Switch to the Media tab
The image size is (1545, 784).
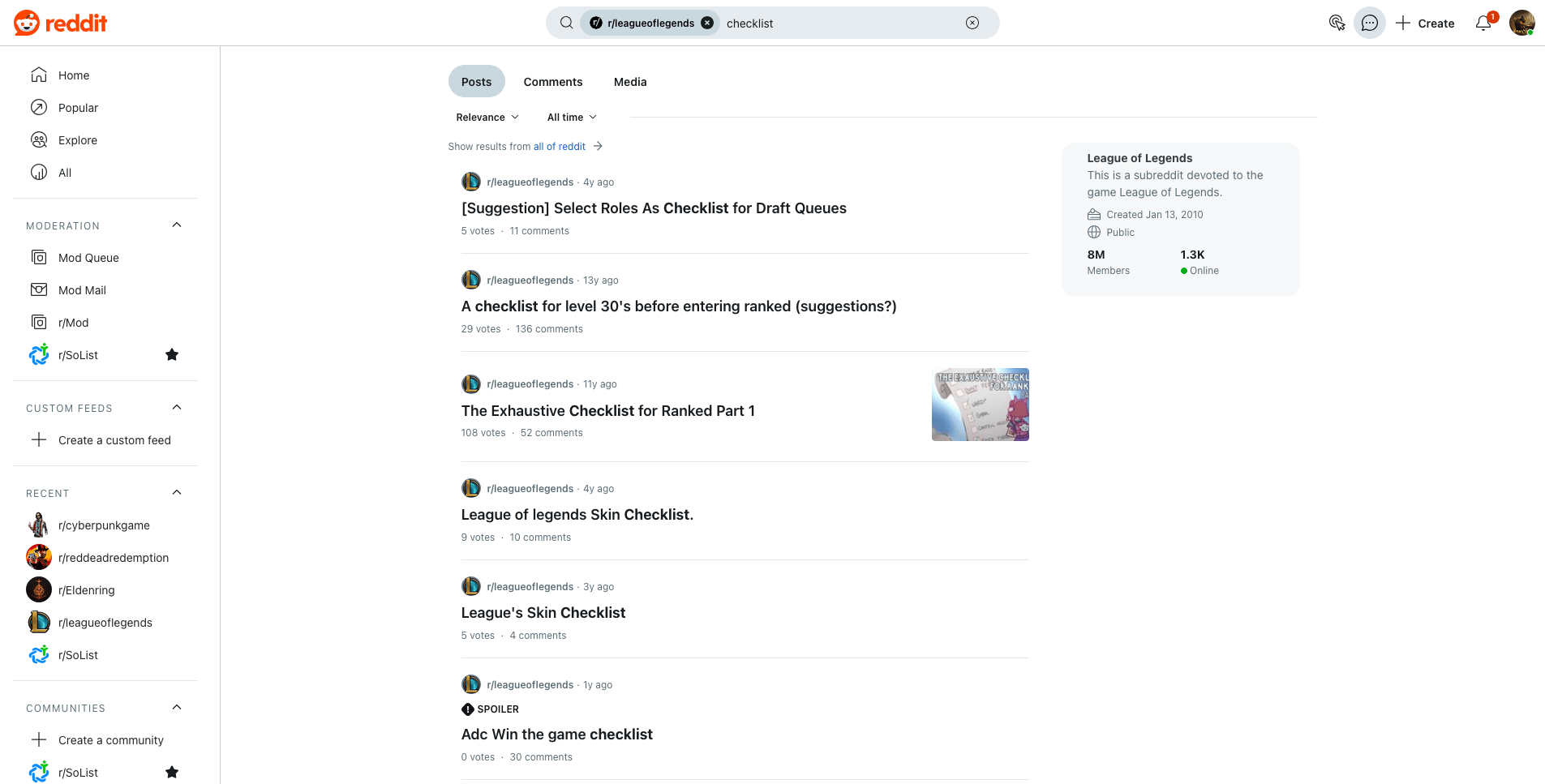pyautogui.click(x=629, y=82)
